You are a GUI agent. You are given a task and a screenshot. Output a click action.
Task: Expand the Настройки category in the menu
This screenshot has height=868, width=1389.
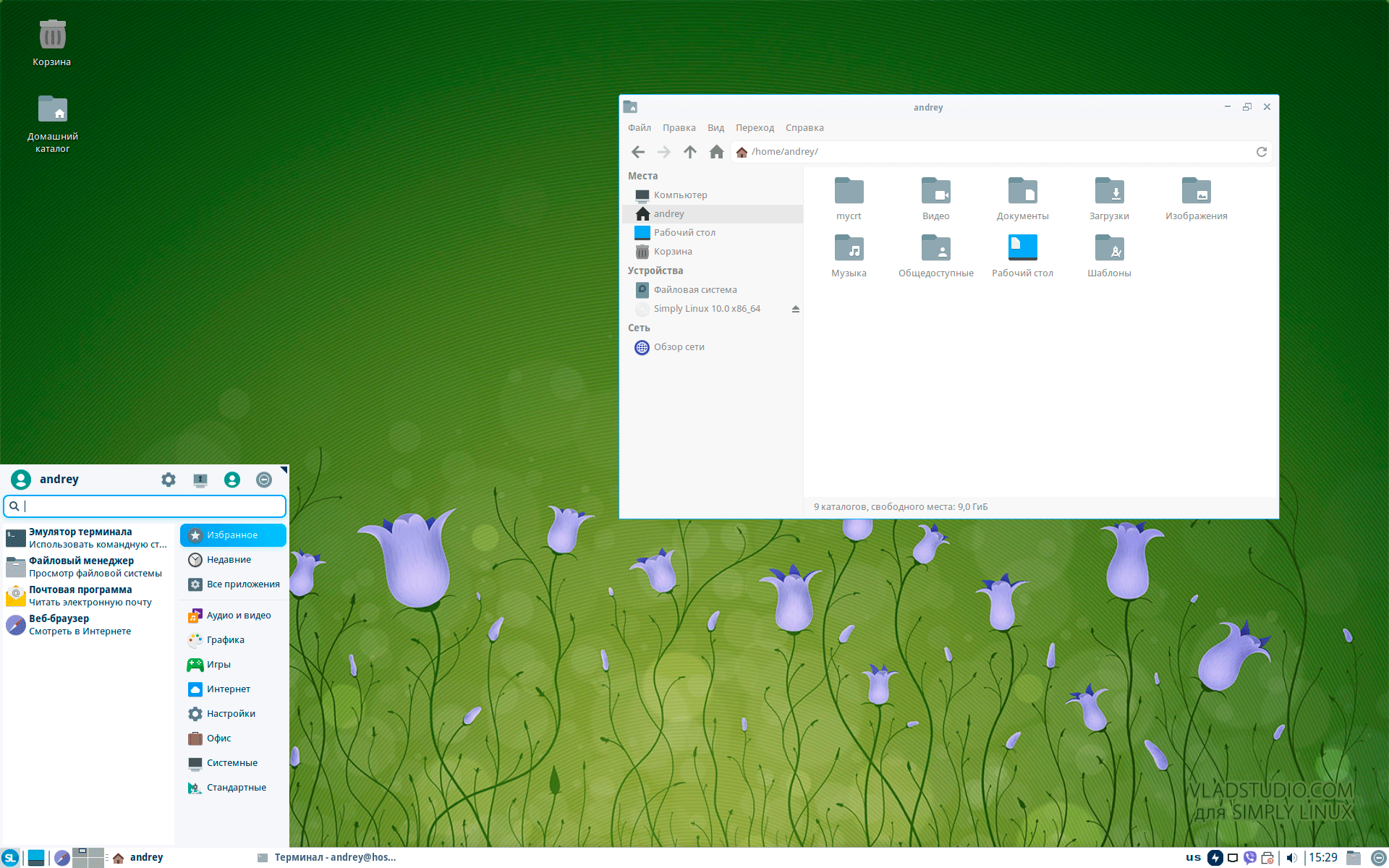coord(231,714)
